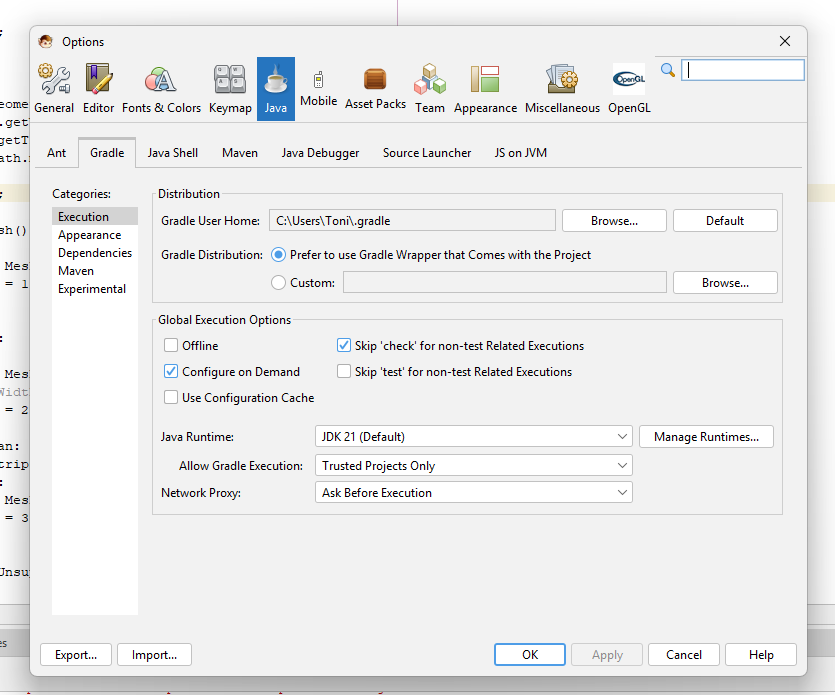Enable Use Configuration Cache
Image resolution: width=835 pixels, height=695 pixels.
[171, 398]
